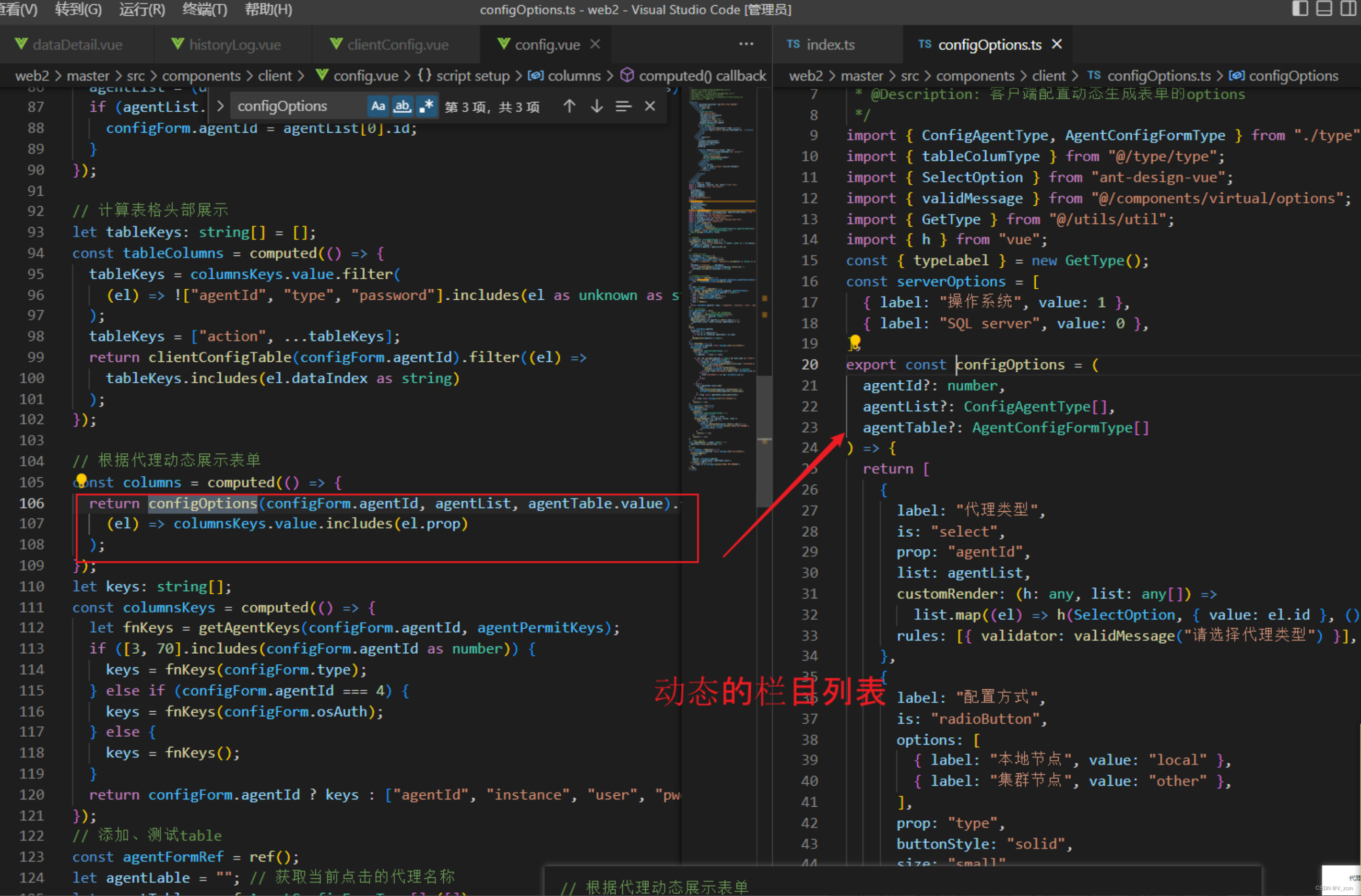Screen dimensions: 1361x896
Task: Click Find in Selection icon
Action: pos(623,107)
